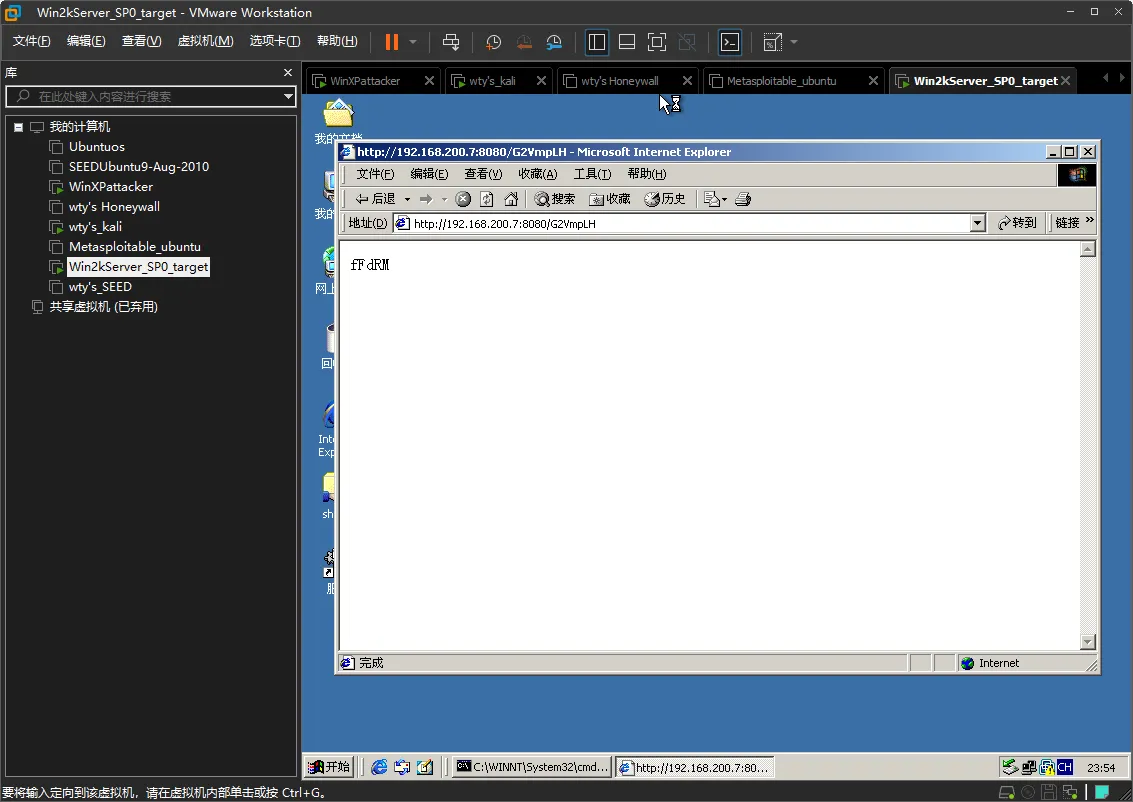Click the CH language indicator in tray
The width and height of the screenshot is (1133, 802).
coord(1064,767)
